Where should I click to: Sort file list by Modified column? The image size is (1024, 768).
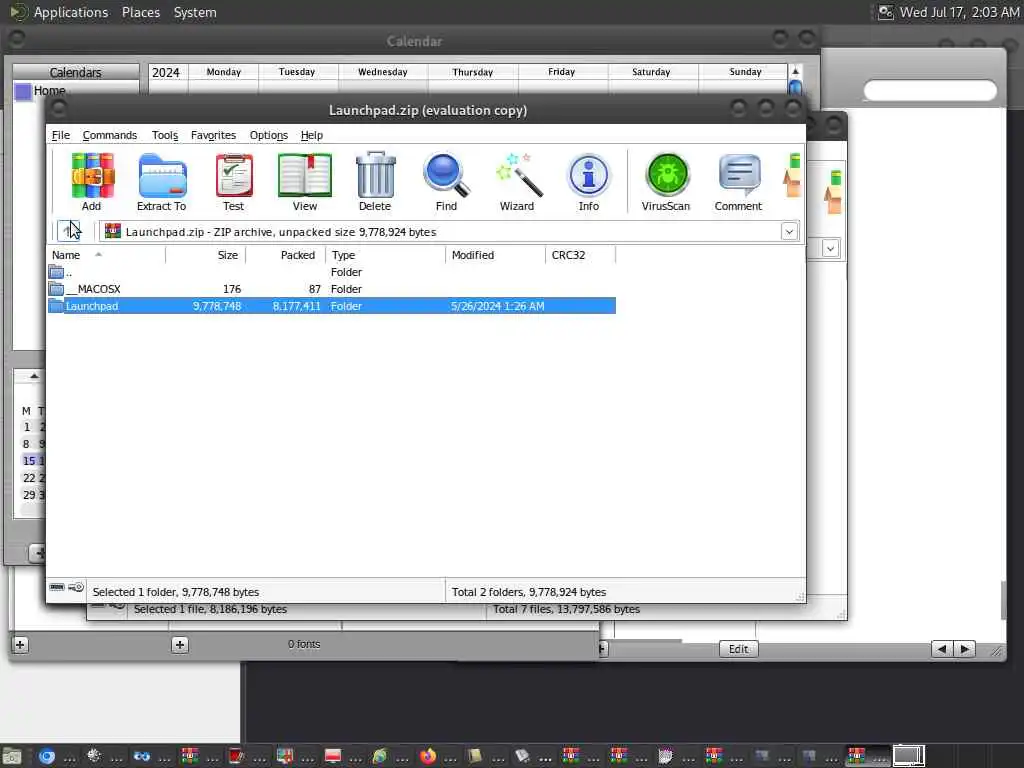point(495,255)
